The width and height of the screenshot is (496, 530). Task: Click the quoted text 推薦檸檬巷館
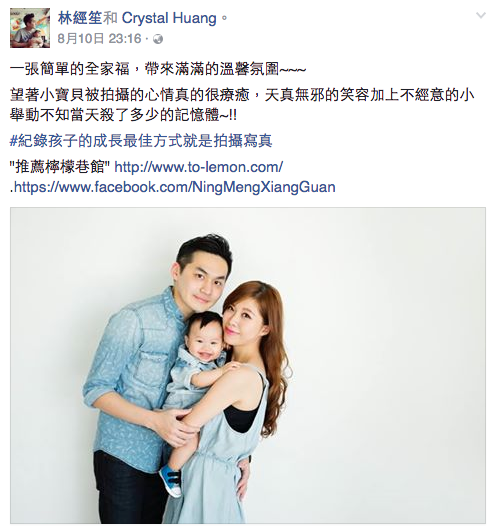pos(60,167)
